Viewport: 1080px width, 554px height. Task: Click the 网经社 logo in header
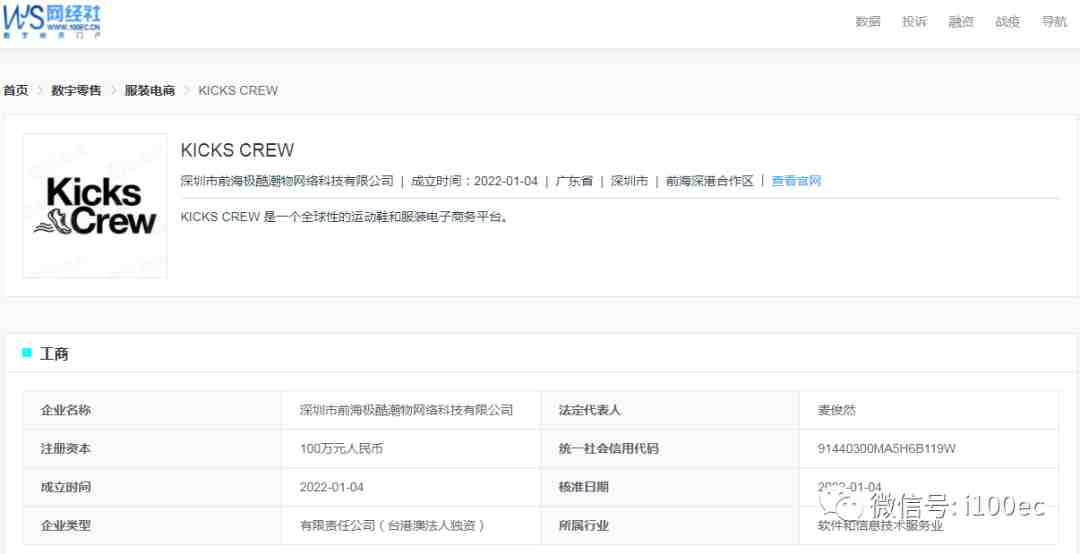[51, 20]
